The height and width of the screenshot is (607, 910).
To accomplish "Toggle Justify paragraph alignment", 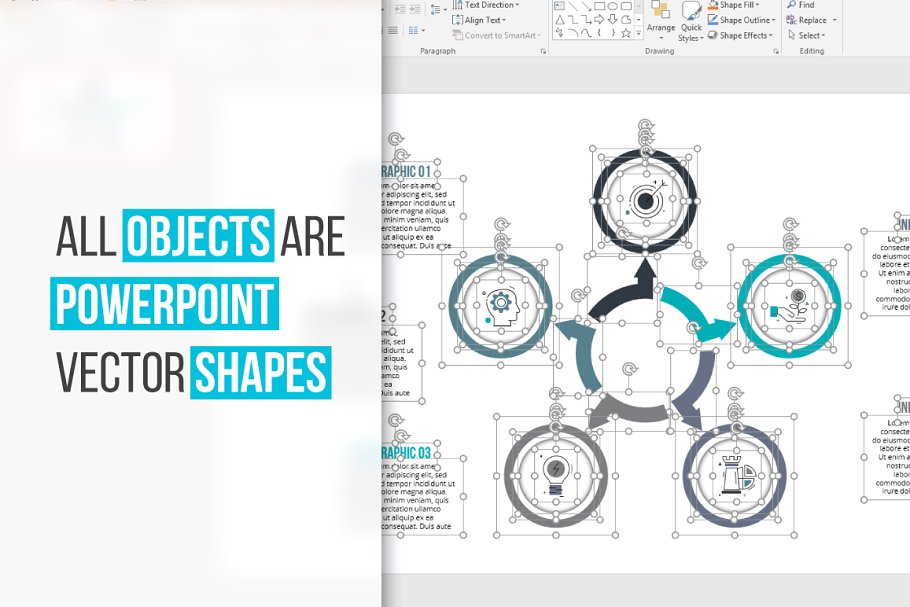I will [393, 30].
